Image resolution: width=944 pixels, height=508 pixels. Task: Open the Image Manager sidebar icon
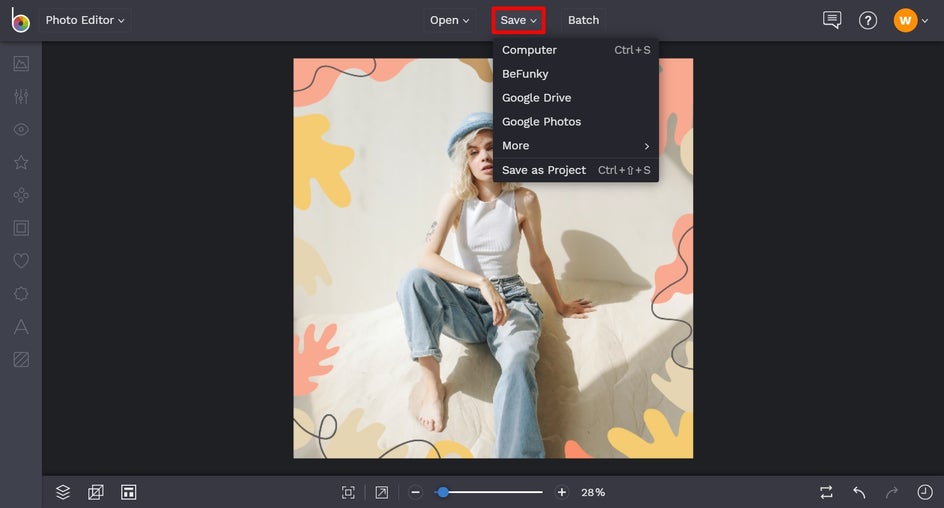click(21, 63)
